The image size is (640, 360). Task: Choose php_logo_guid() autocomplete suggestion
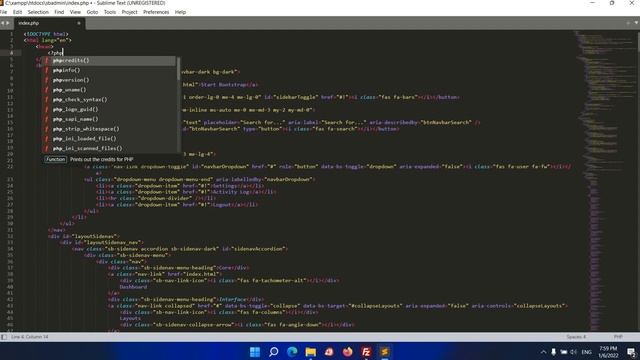[x=109, y=109]
